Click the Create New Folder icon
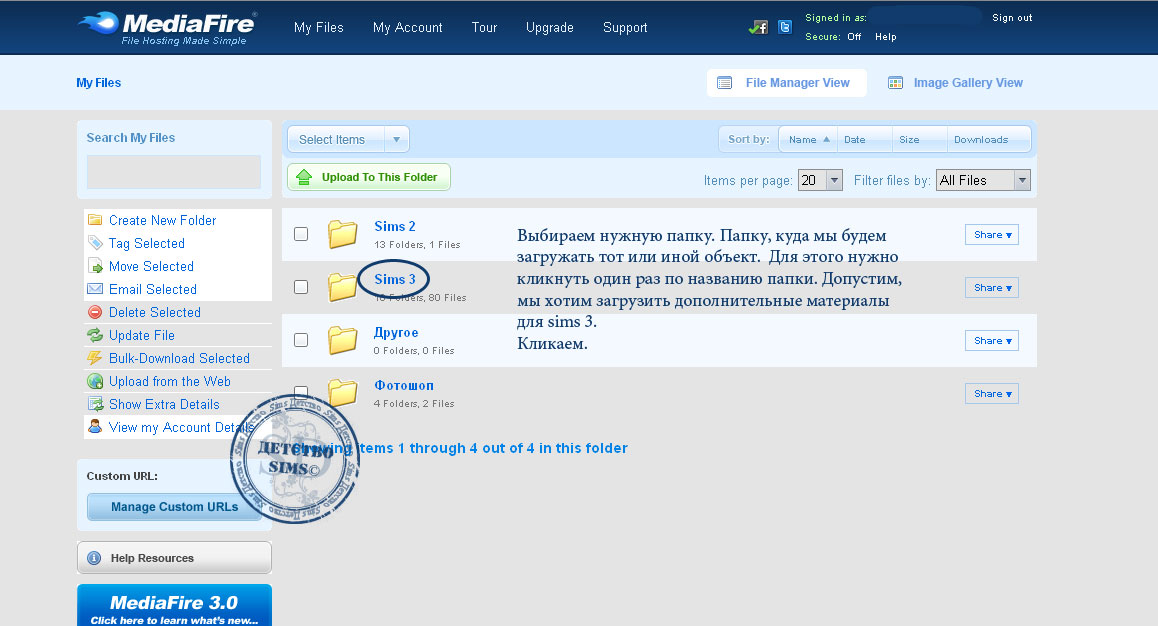1158x626 pixels. coord(95,220)
